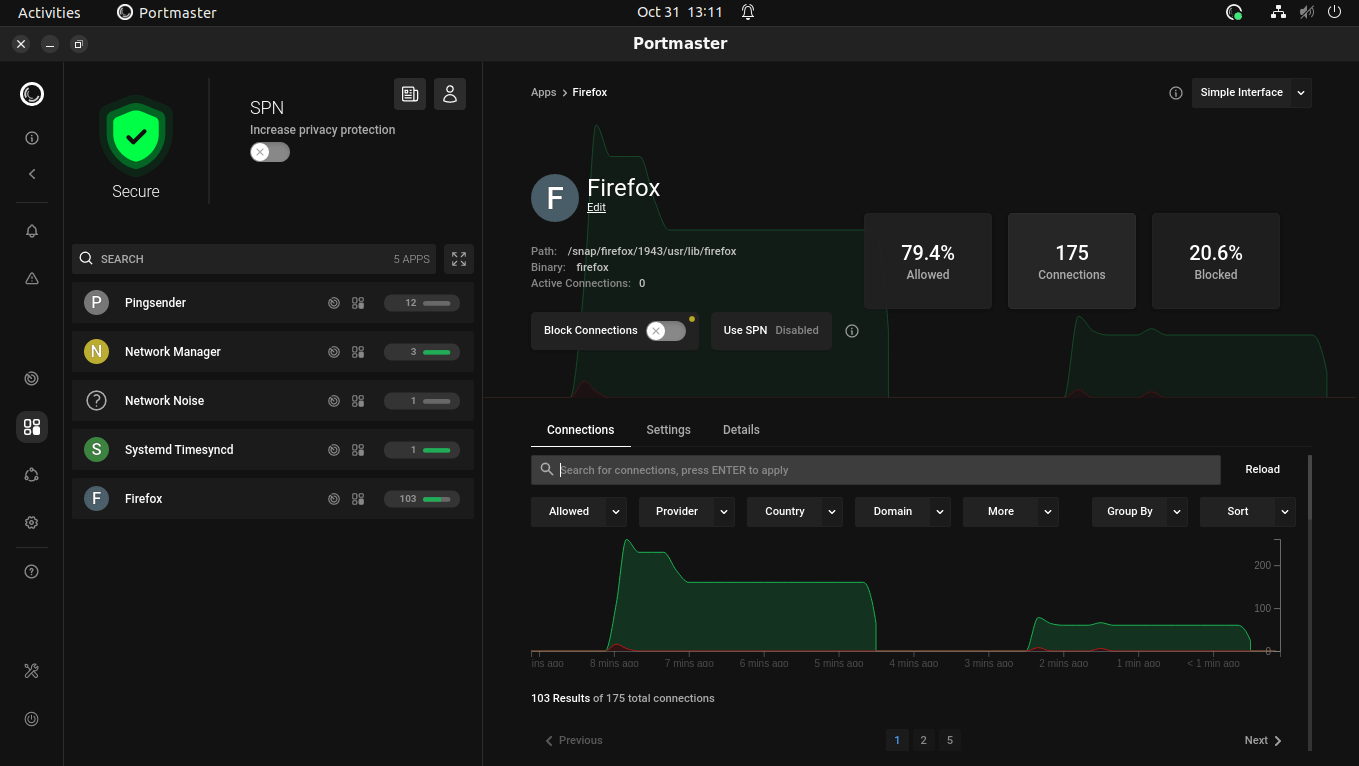The image size is (1359, 766).
Task: Open the Network Monitor in the sidebar
Action: 31,378
